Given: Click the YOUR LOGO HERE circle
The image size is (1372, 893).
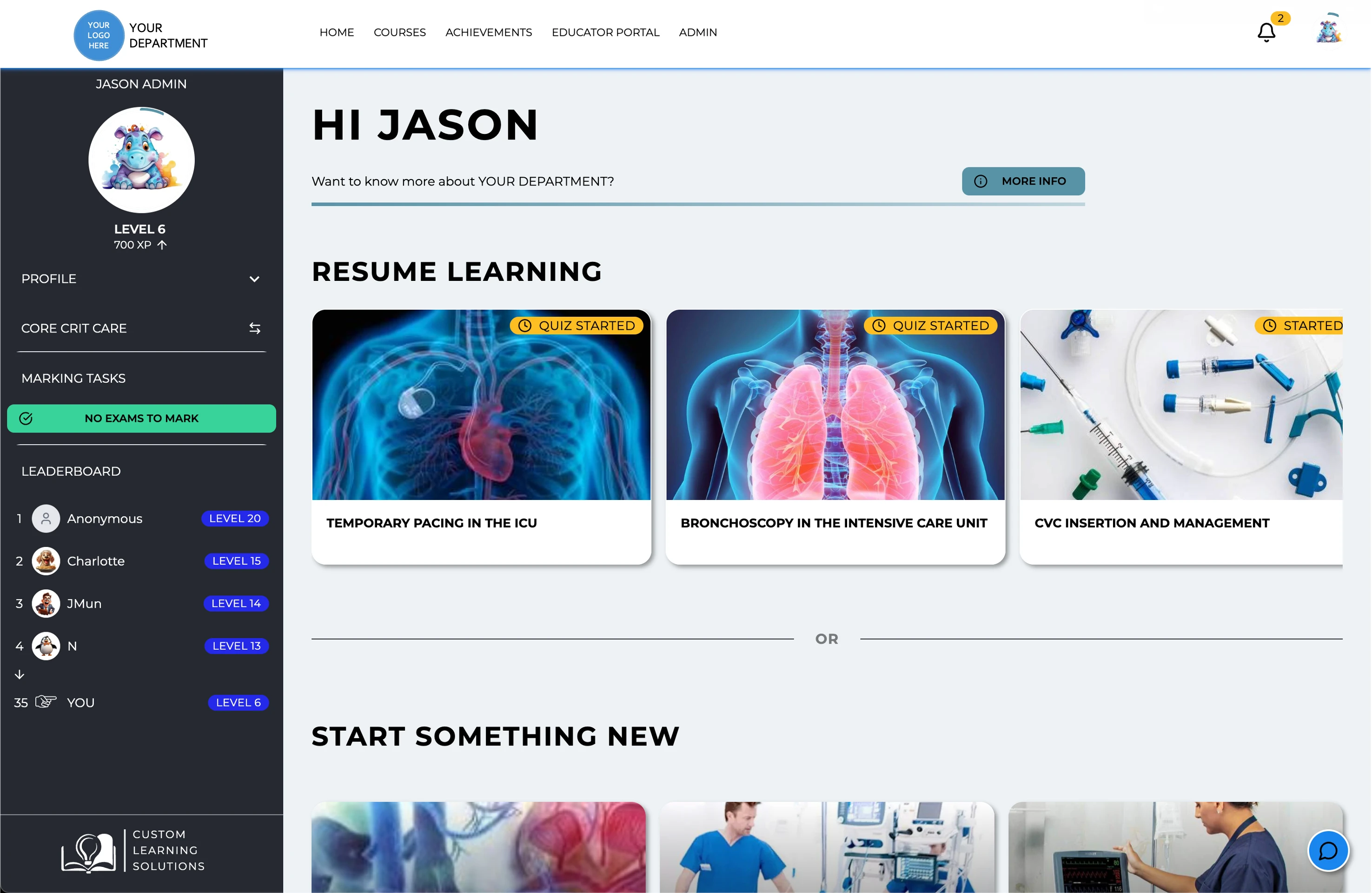Looking at the screenshot, I should click(99, 35).
